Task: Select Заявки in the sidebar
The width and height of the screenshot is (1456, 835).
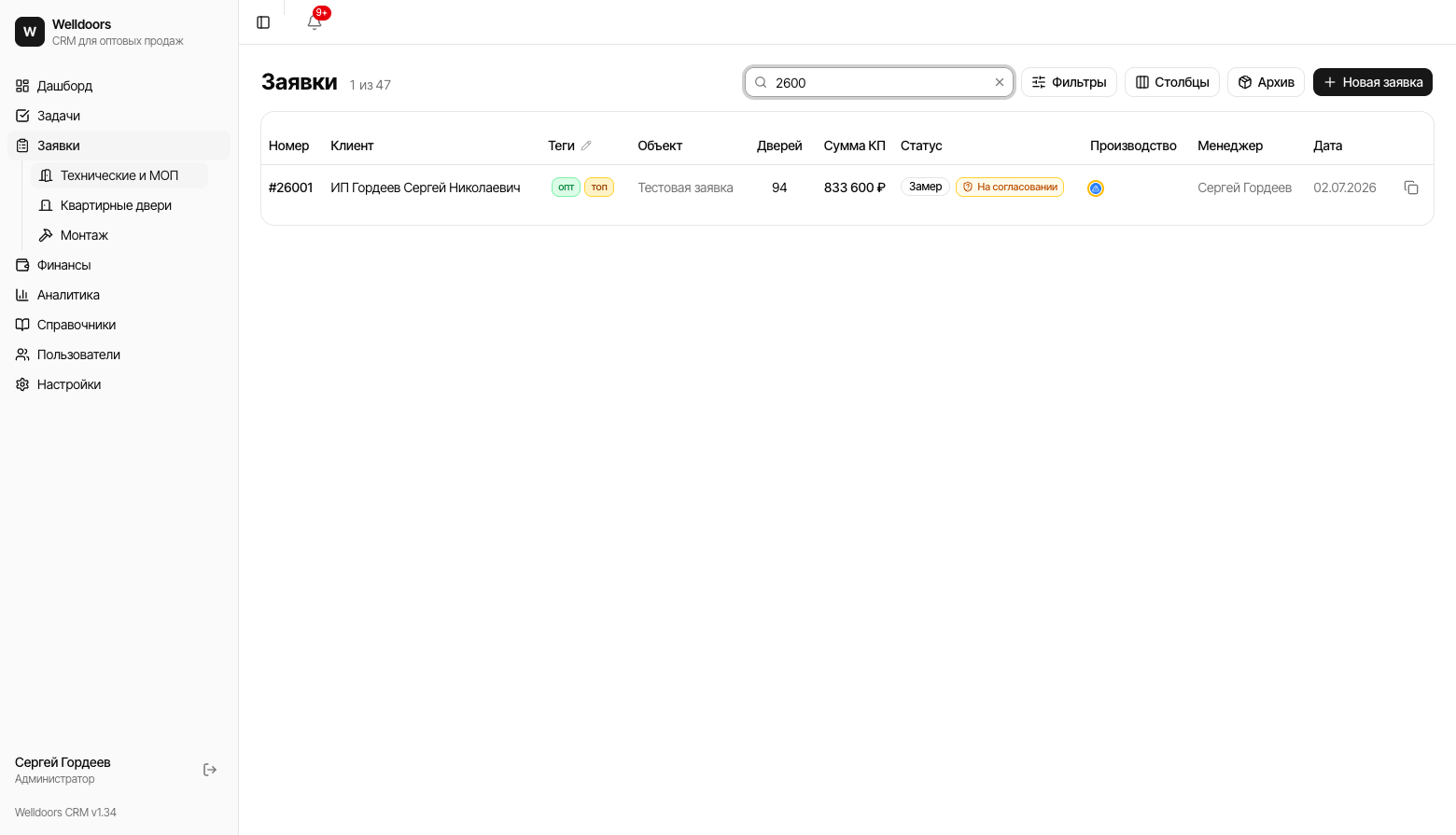Action: (x=119, y=146)
